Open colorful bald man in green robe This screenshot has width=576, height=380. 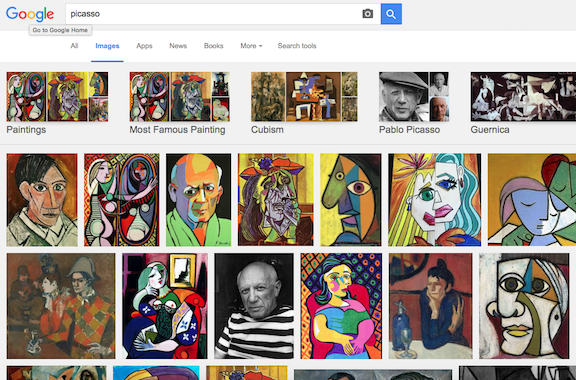coord(199,200)
